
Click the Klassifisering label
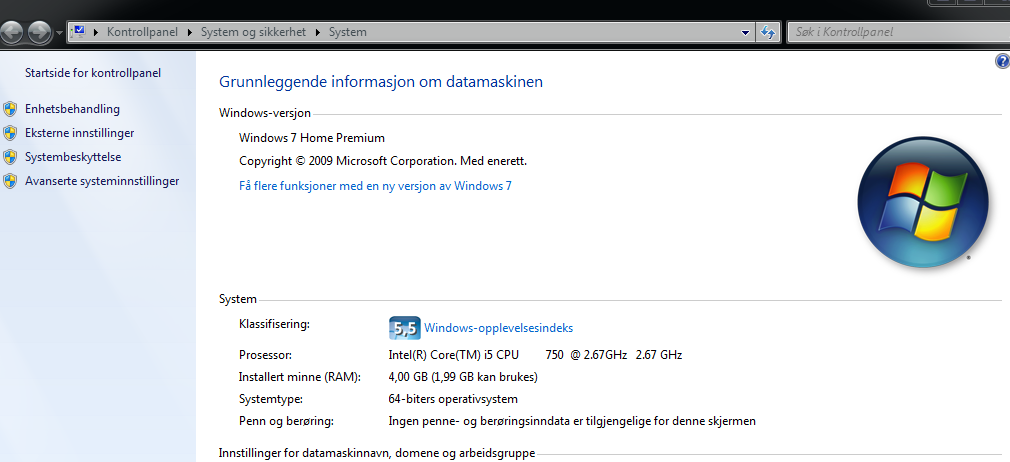point(274,323)
